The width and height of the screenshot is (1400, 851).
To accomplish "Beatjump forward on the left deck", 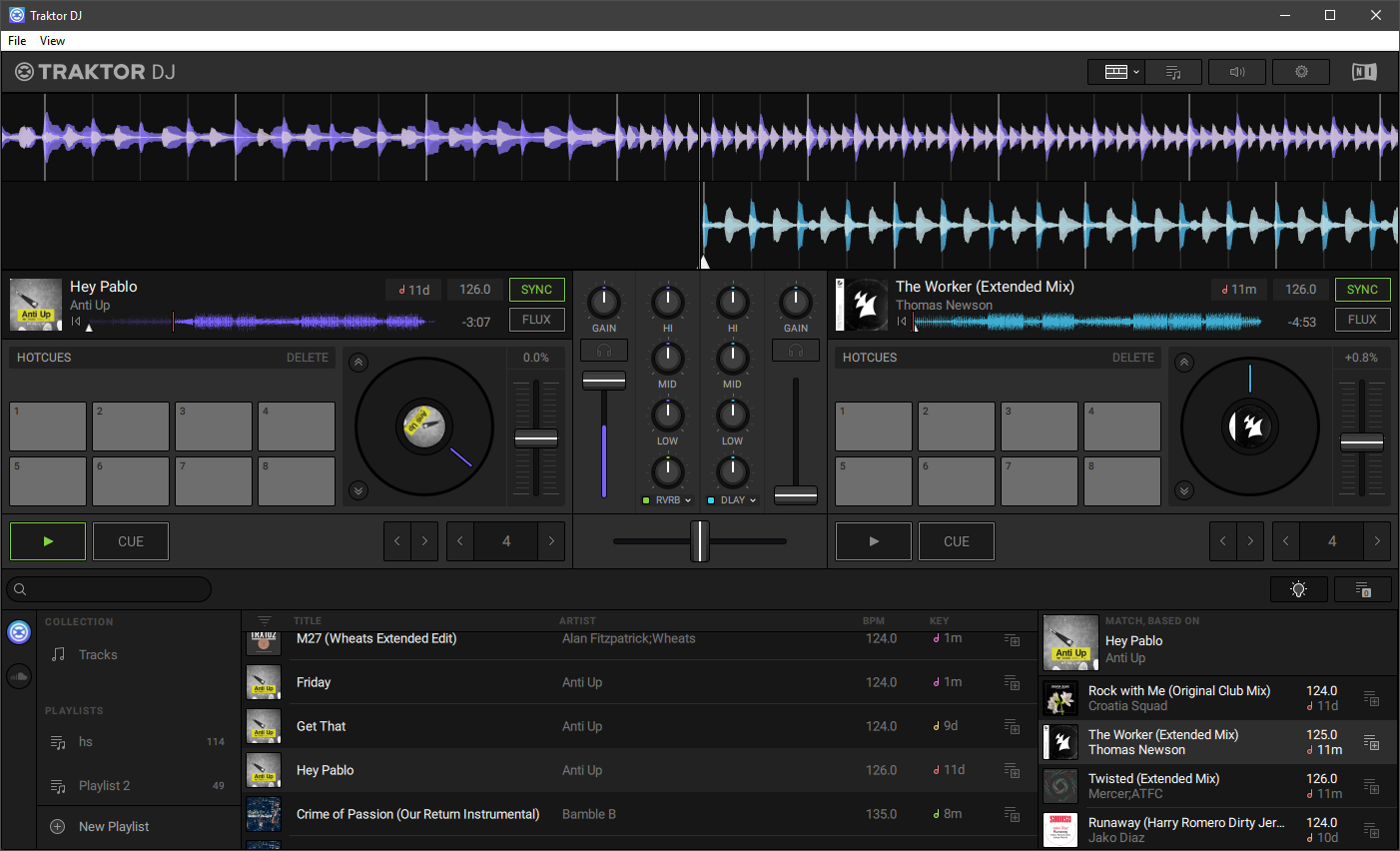I will pos(424,541).
